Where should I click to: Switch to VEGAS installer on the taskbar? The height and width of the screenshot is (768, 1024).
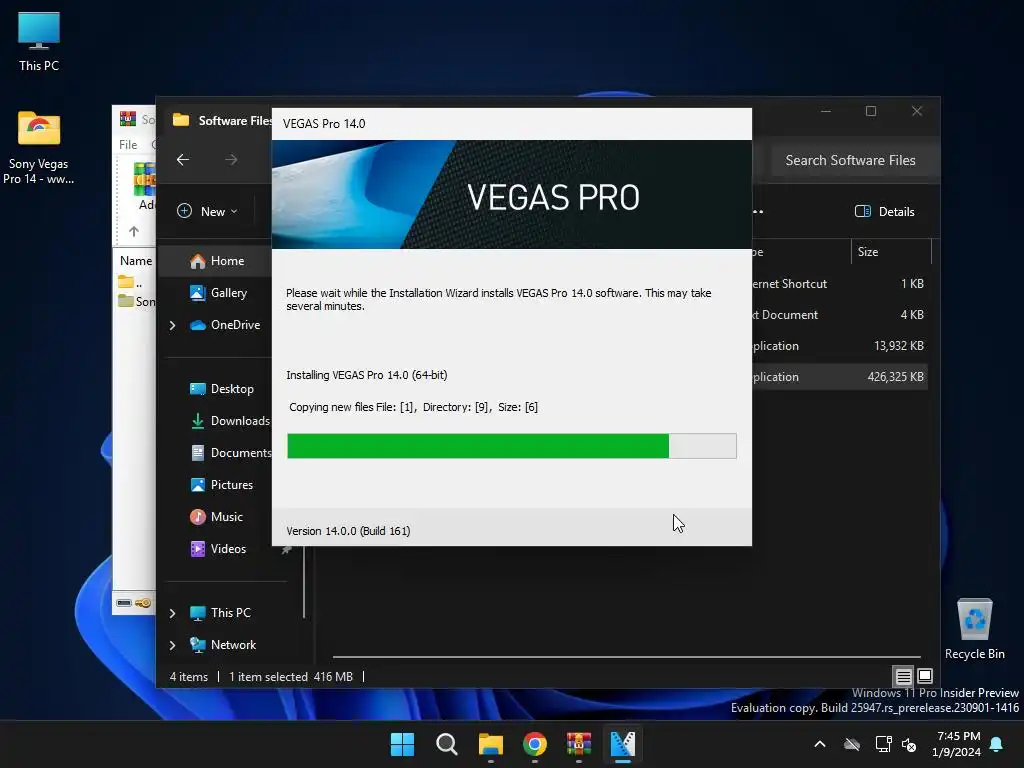(623, 744)
